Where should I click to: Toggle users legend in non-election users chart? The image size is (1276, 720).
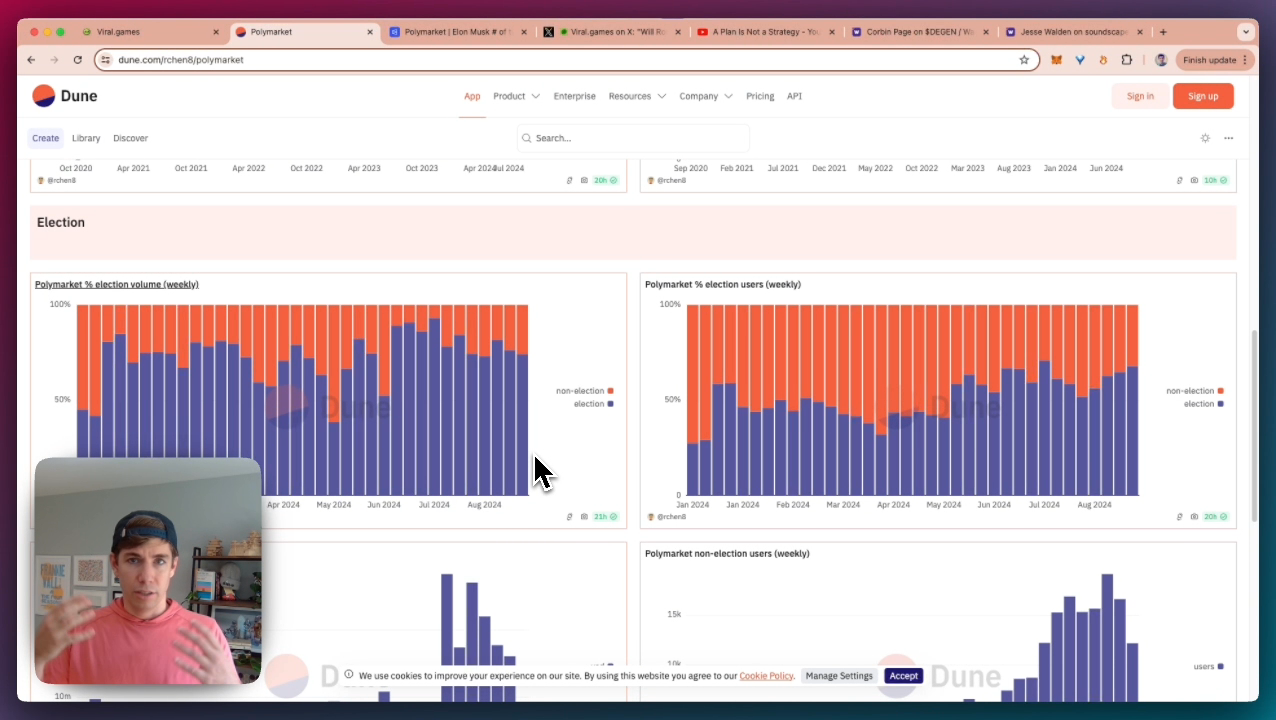(x=1208, y=666)
